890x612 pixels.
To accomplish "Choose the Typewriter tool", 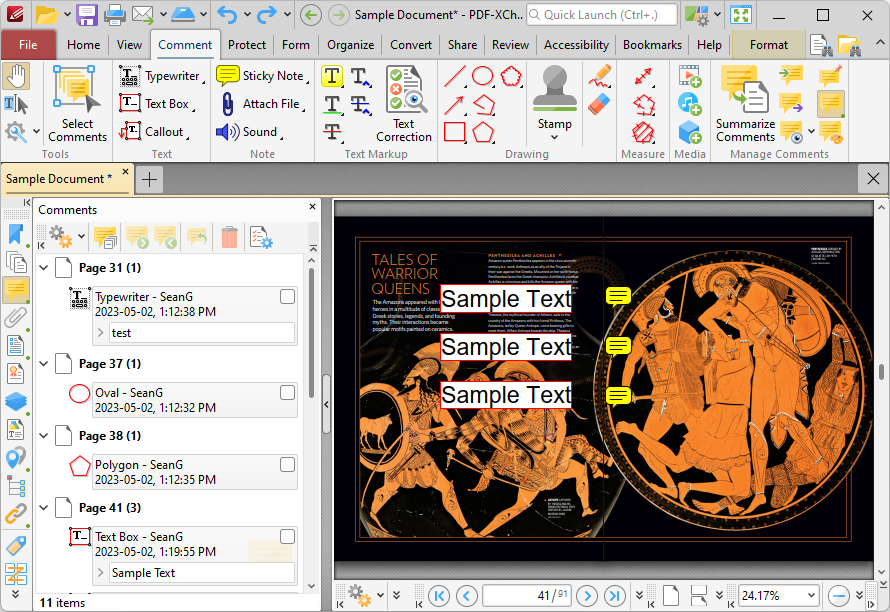I will coord(162,76).
